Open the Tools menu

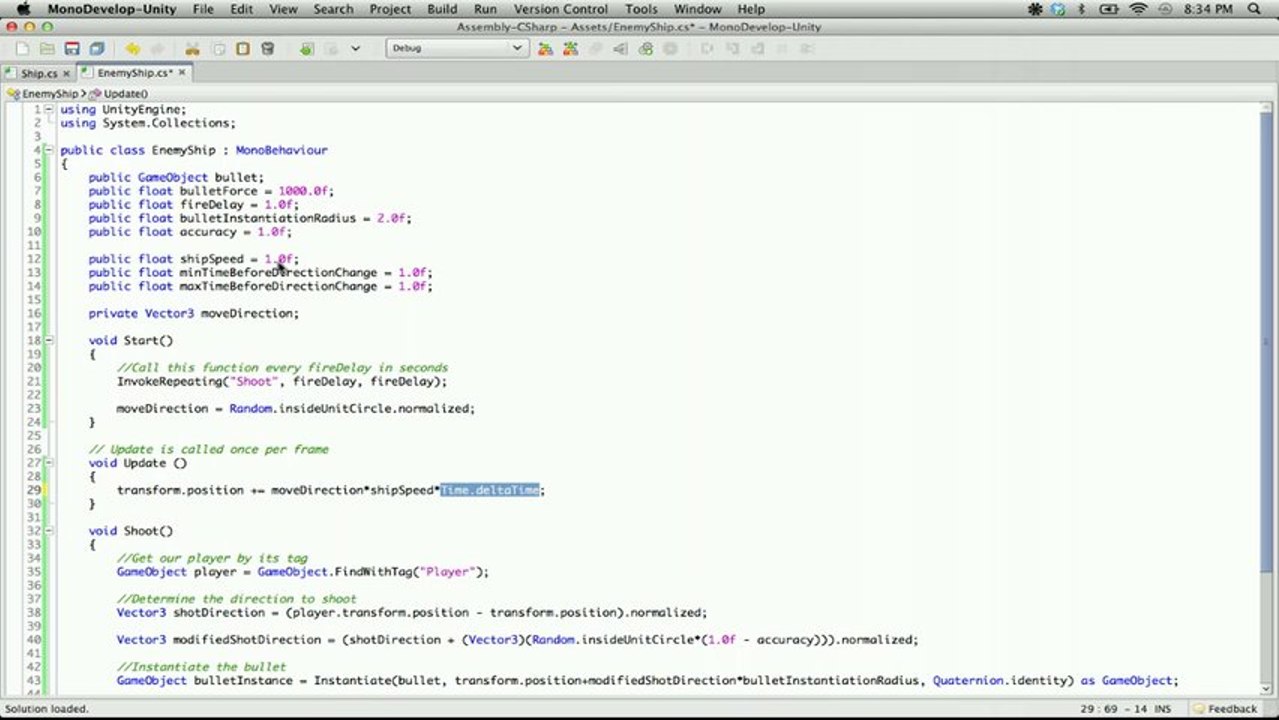tap(641, 9)
